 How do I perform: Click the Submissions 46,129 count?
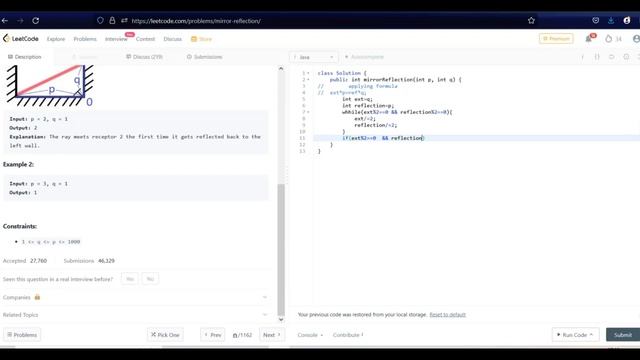106,260
